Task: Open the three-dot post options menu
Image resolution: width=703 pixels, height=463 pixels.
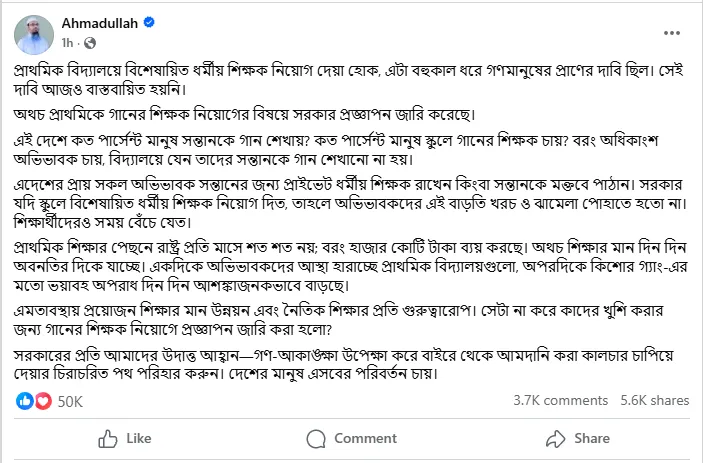Action: coord(672,33)
